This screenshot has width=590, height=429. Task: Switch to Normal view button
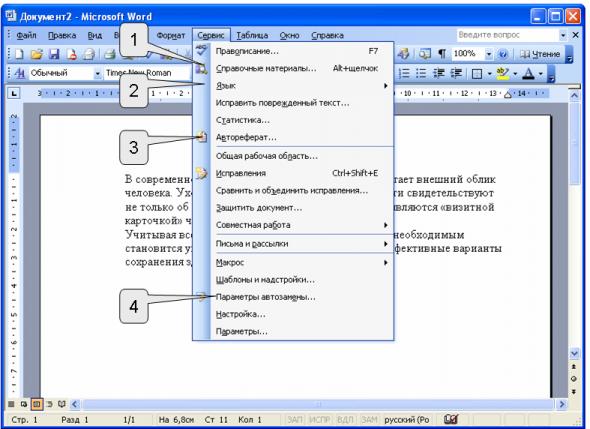click(11, 404)
